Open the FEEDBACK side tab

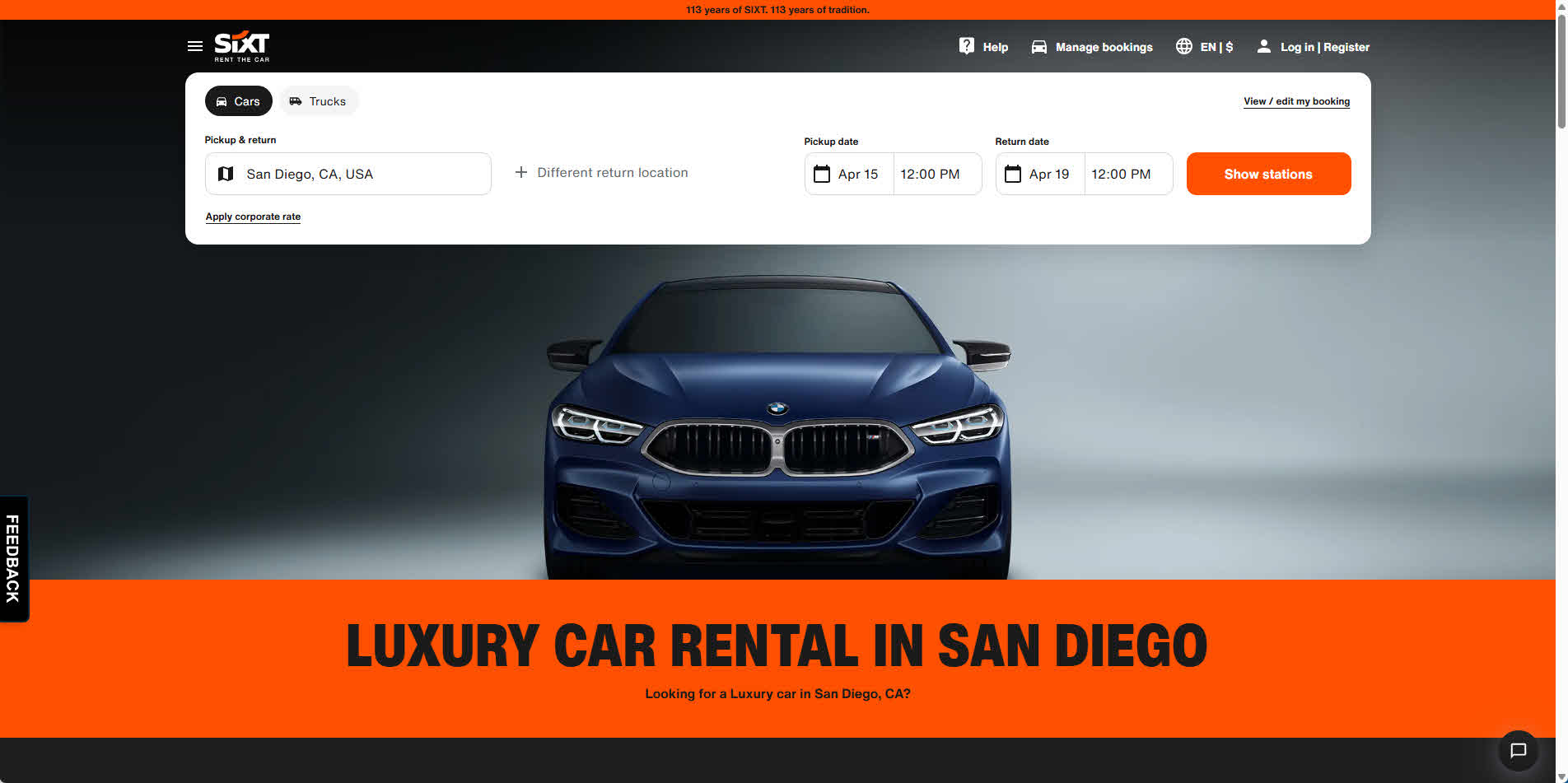tap(13, 558)
